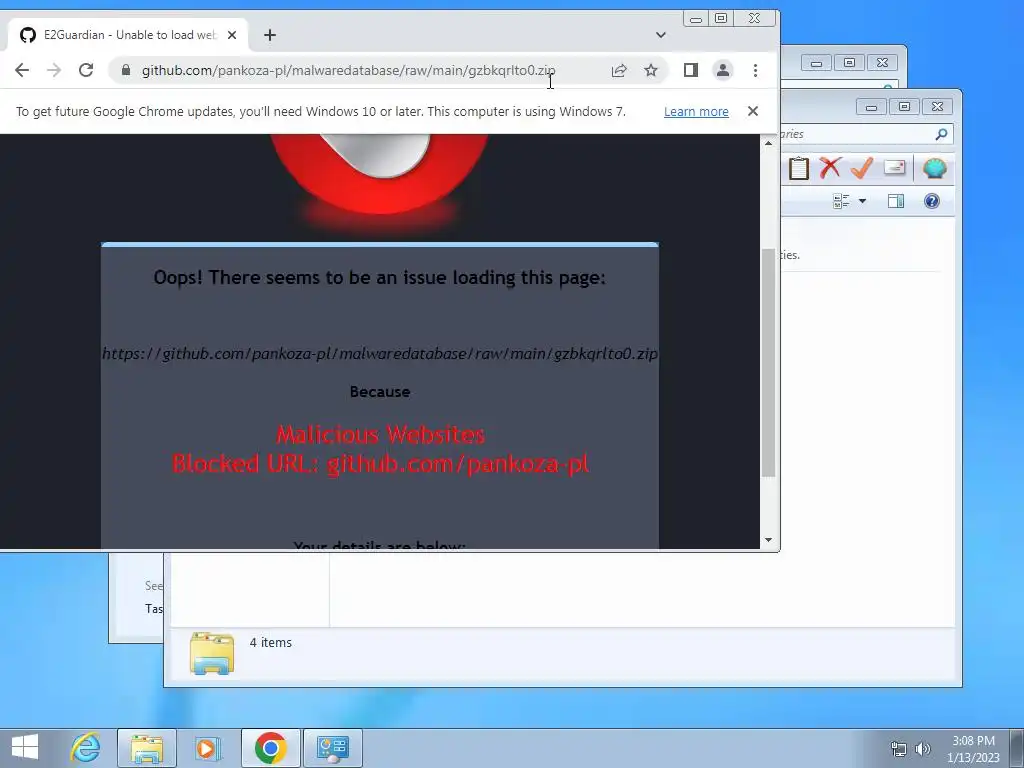Open File Explorer taskbar button
Image resolution: width=1024 pixels, height=768 pixels.
(147, 748)
